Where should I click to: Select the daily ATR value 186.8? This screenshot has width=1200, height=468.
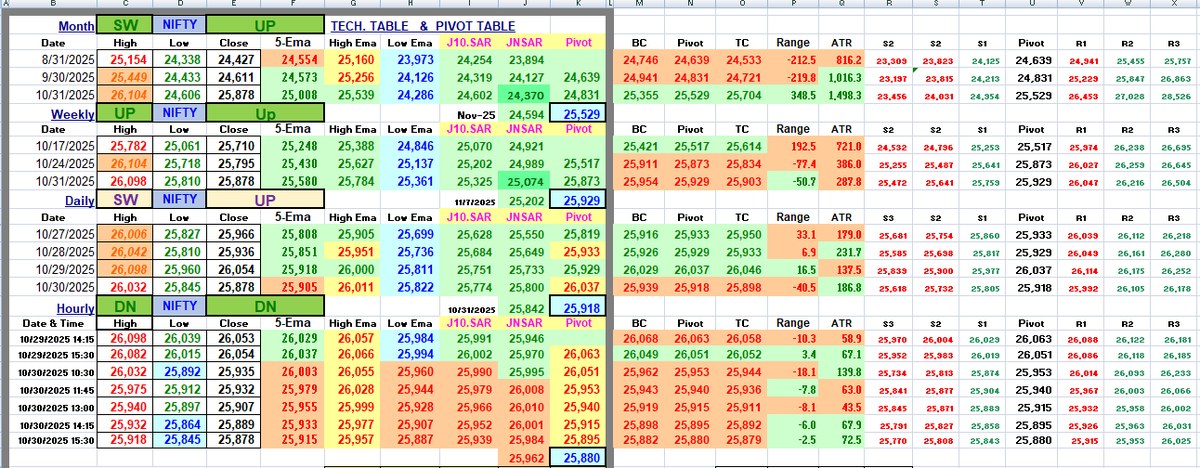click(x=844, y=286)
